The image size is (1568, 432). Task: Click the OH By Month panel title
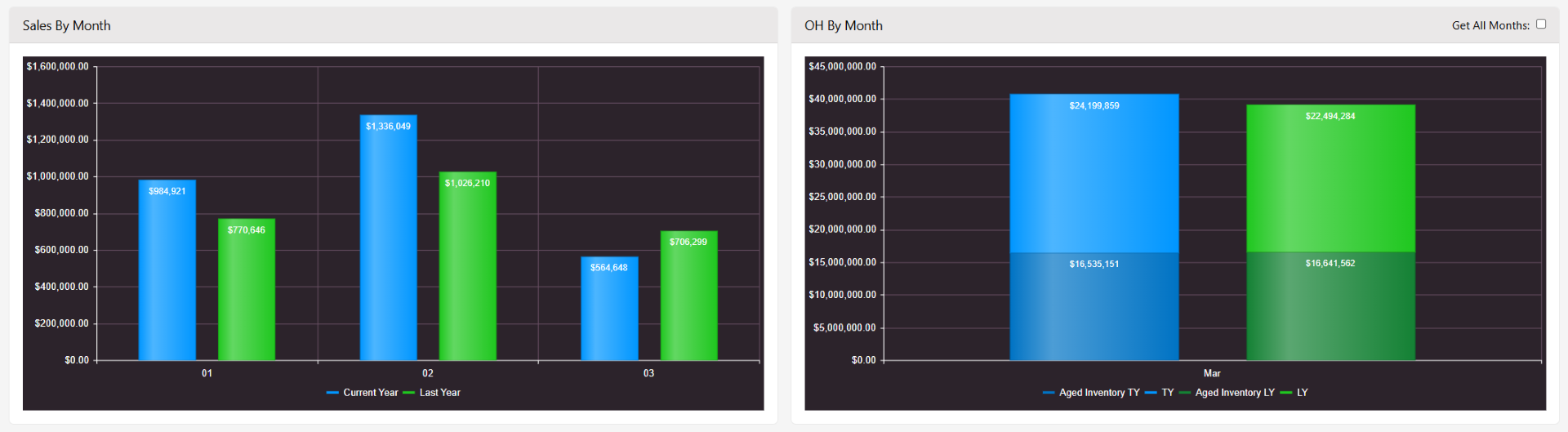844,25
